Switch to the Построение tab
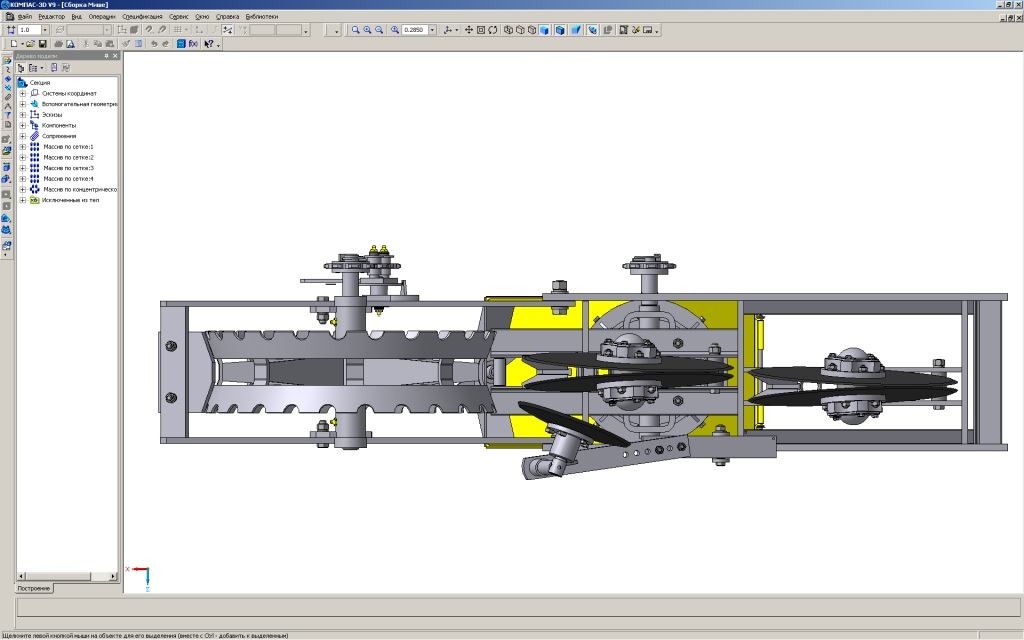 [34, 588]
